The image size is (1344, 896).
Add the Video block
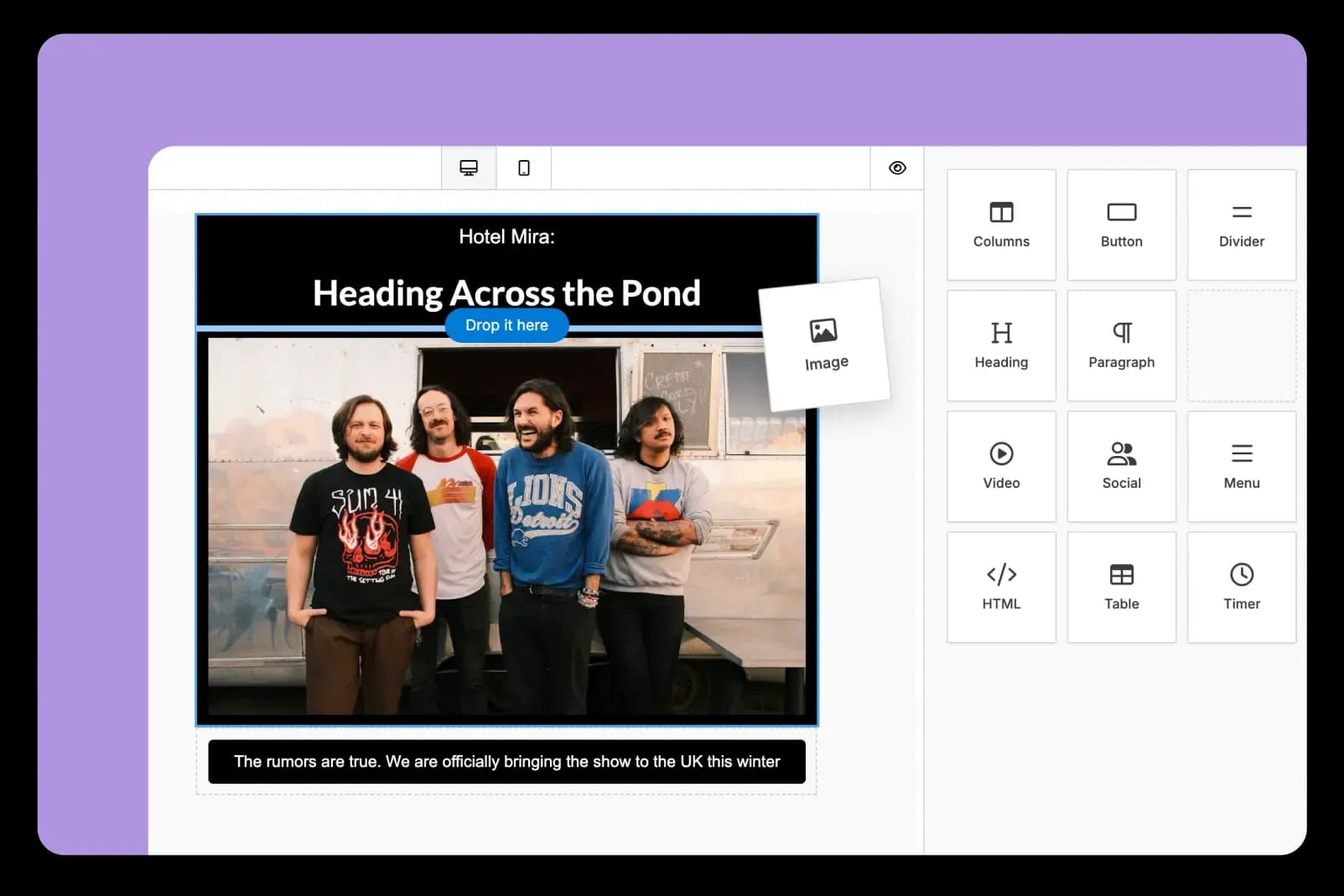click(1001, 466)
